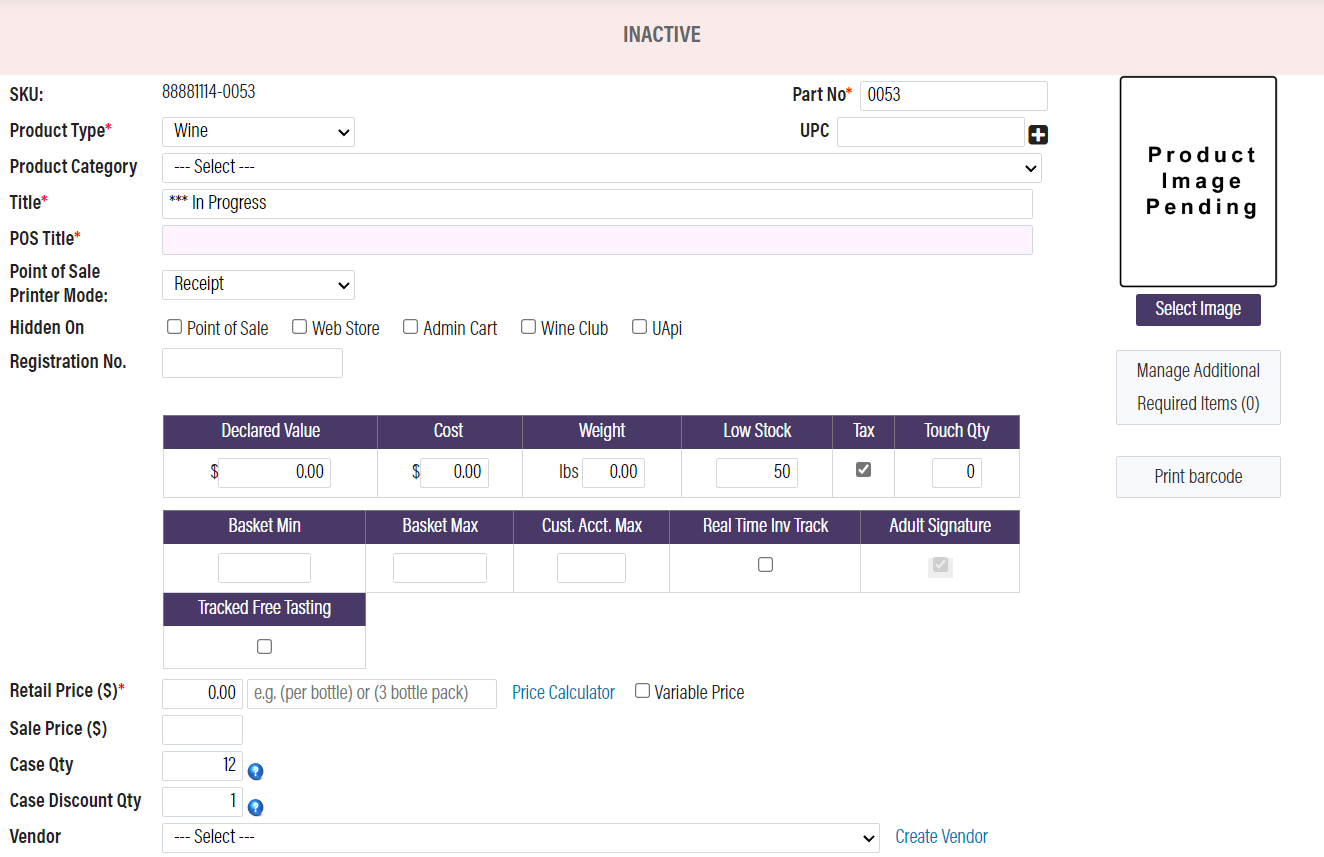This screenshot has height=857, width=1324.
Task: Click the Create Vendor link
Action: 941,836
